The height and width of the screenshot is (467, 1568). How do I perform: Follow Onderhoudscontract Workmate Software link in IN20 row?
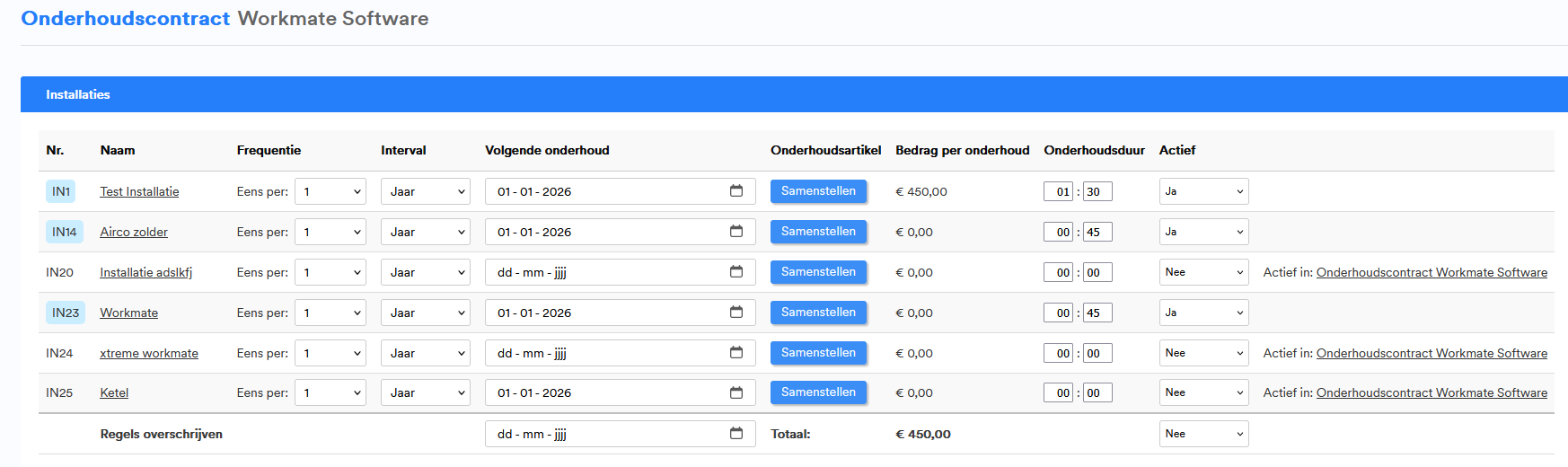1431,272
